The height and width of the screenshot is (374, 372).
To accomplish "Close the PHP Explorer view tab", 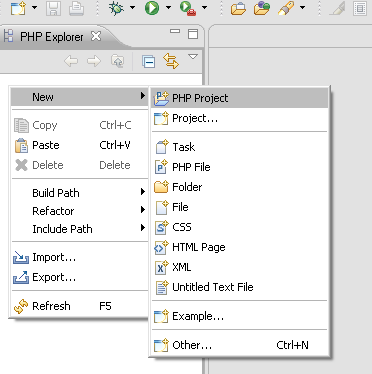I will click(x=96, y=36).
